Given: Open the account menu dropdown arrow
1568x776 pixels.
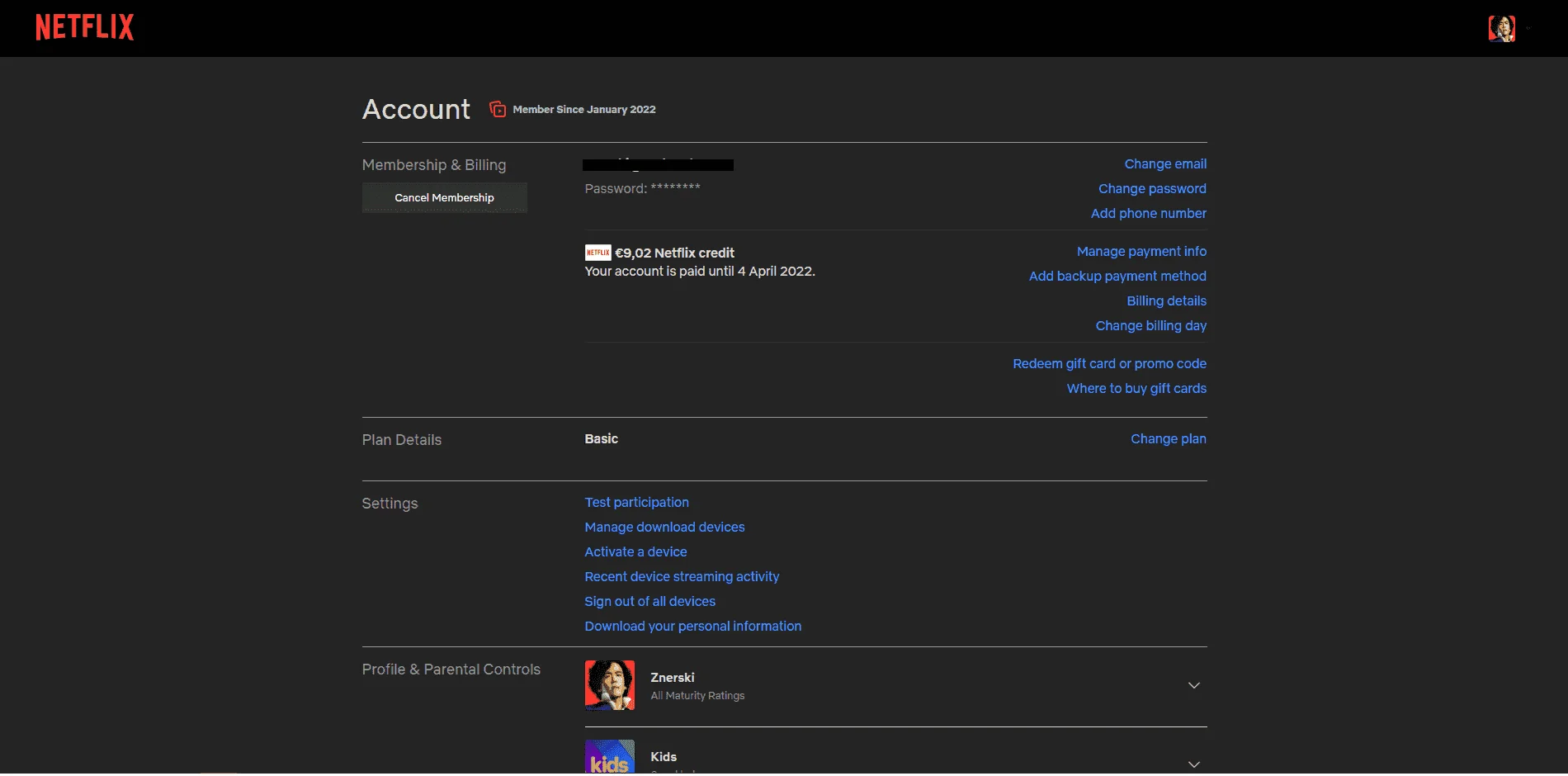Looking at the screenshot, I should click(x=1528, y=28).
